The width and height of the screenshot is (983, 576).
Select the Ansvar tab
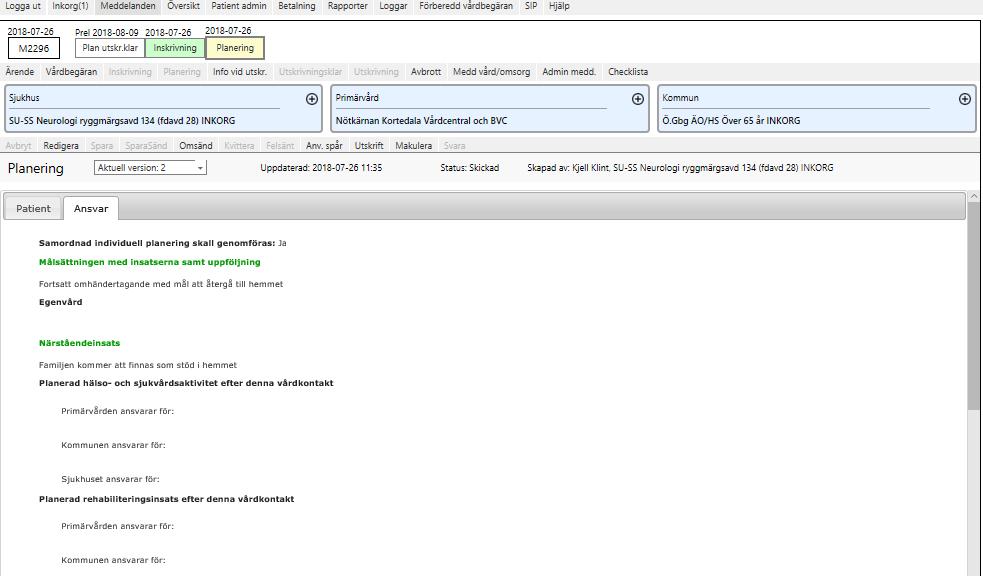coord(91,209)
